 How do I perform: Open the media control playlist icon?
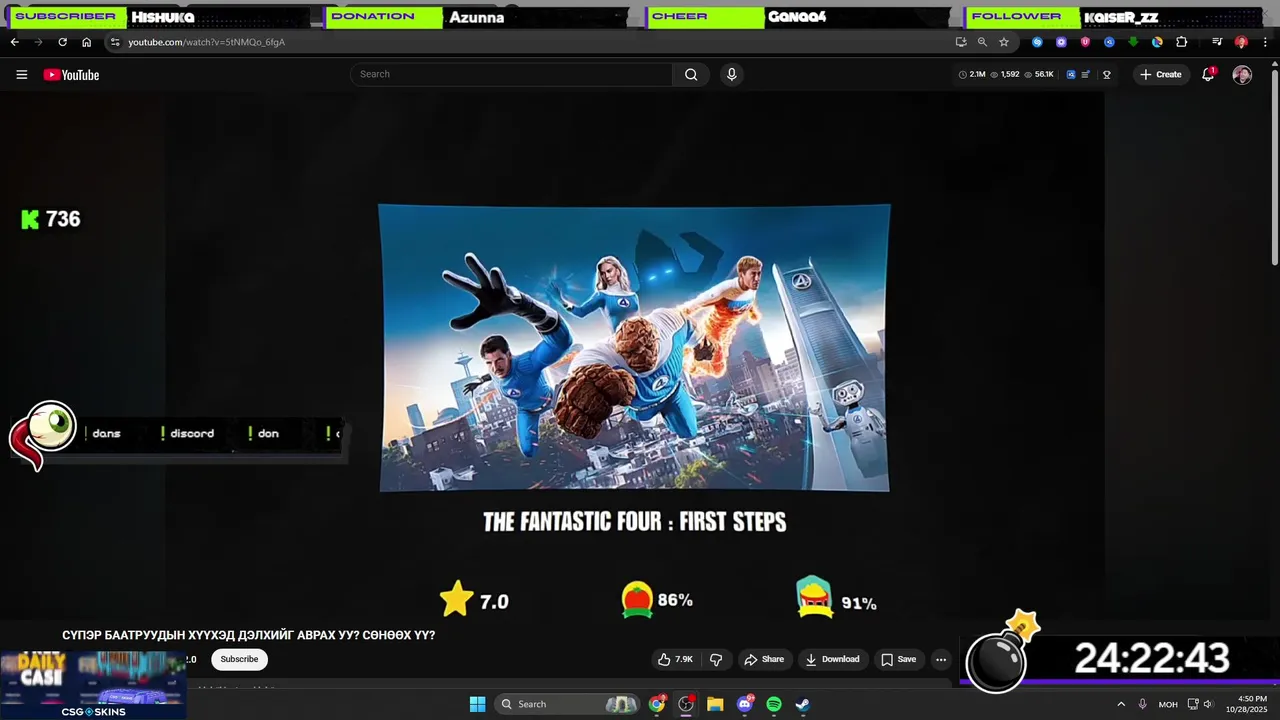[x=1217, y=42]
